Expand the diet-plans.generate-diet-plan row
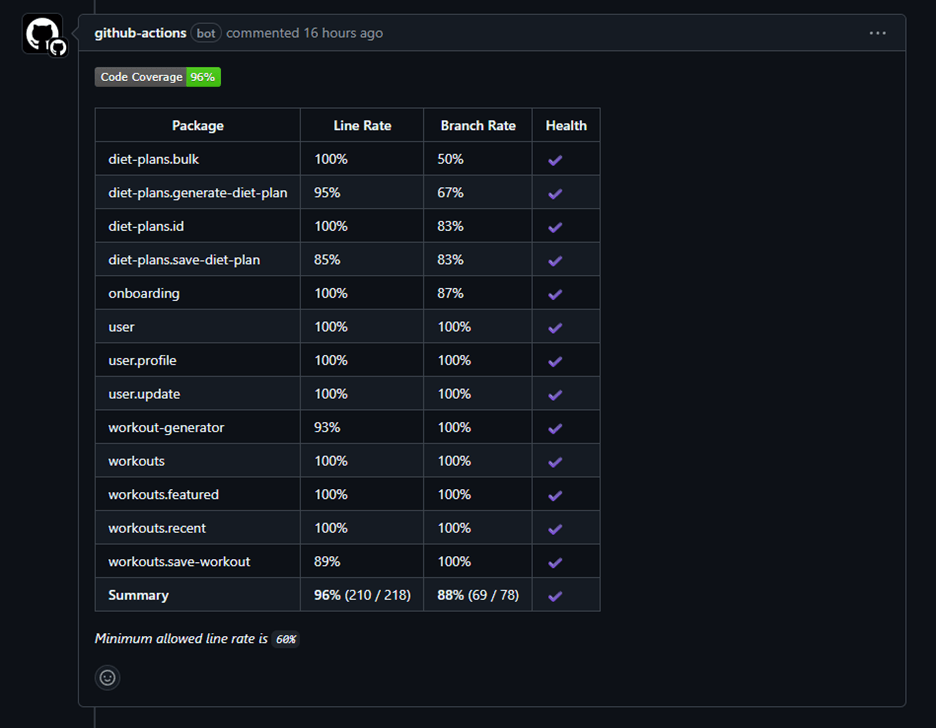 (197, 192)
